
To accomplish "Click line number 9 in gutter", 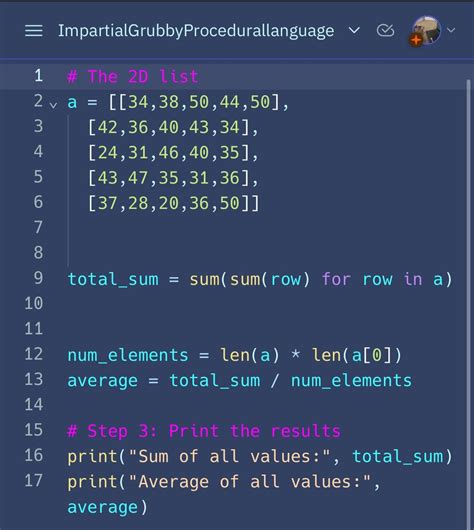I will pos(38,278).
